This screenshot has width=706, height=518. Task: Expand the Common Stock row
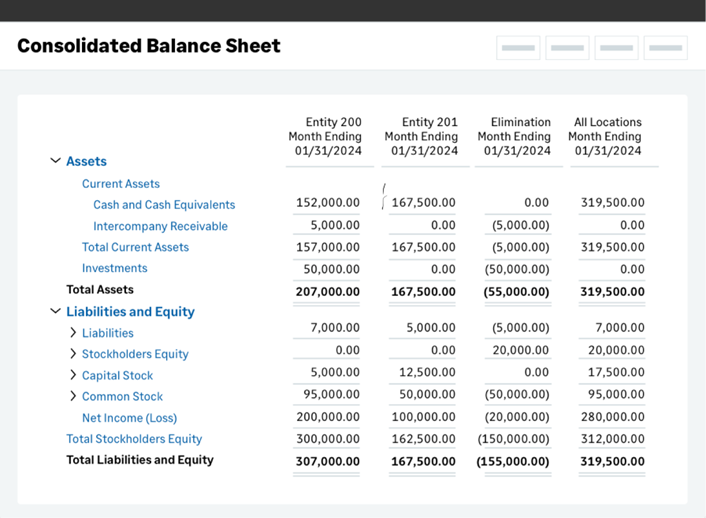(x=73, y=396)
